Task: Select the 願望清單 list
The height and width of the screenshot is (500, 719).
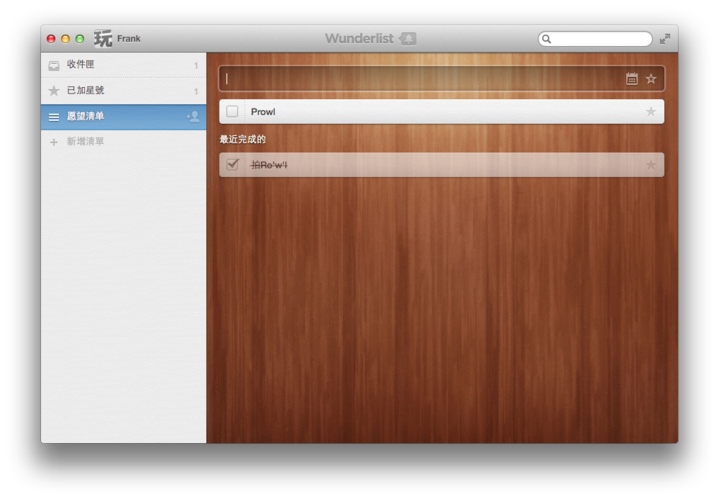Action: (85, 117)
